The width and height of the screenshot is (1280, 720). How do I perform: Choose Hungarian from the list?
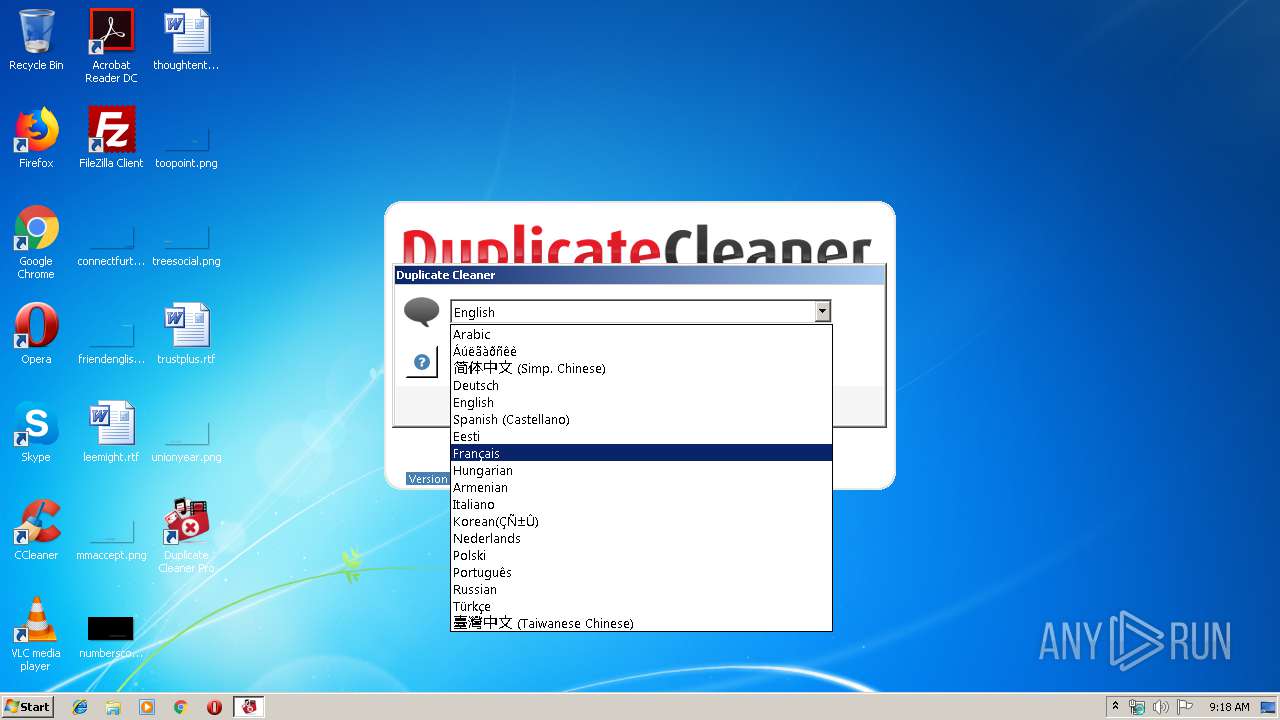[x=641, y=470]
